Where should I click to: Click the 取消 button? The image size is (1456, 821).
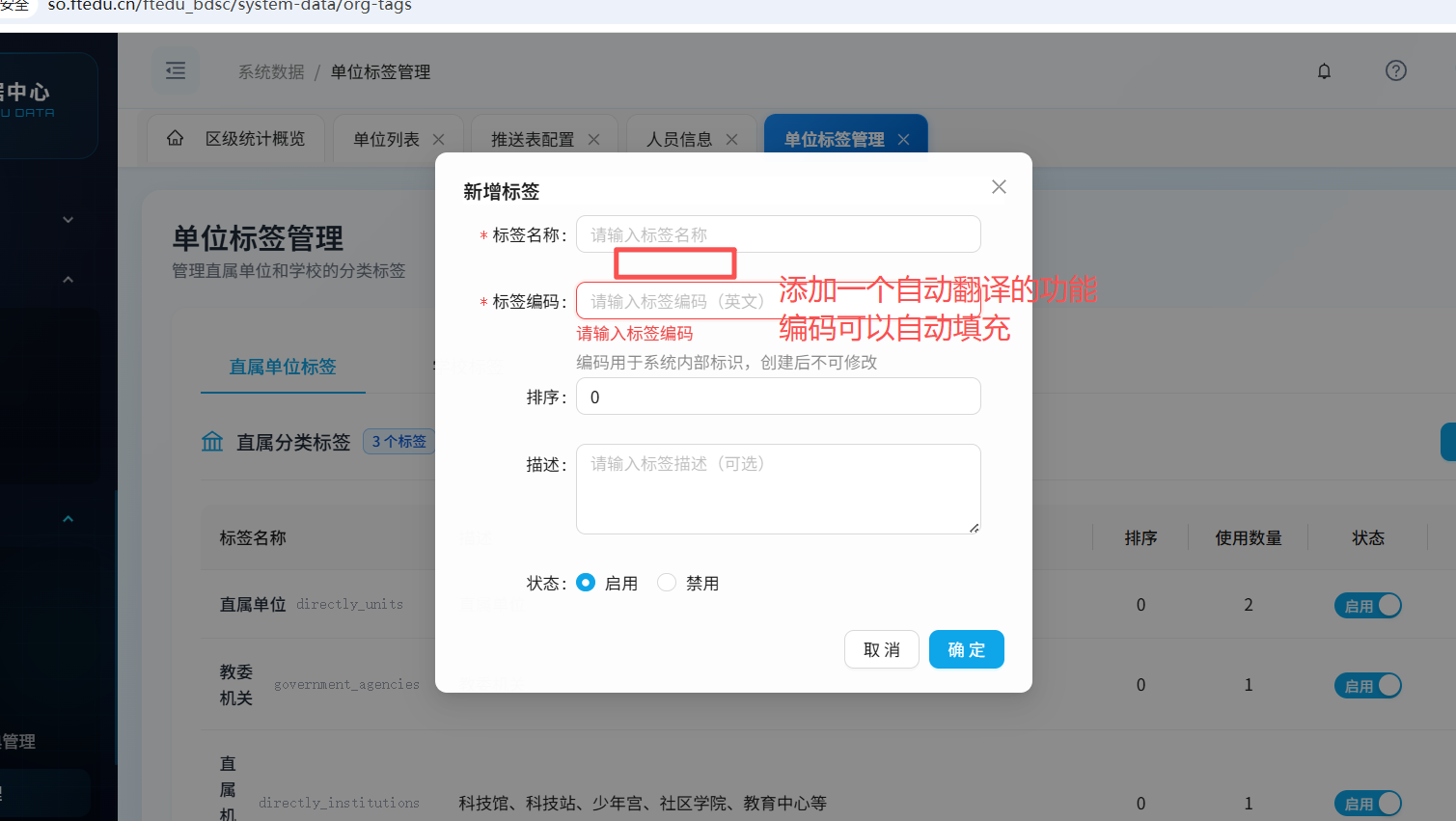point(881,650)
